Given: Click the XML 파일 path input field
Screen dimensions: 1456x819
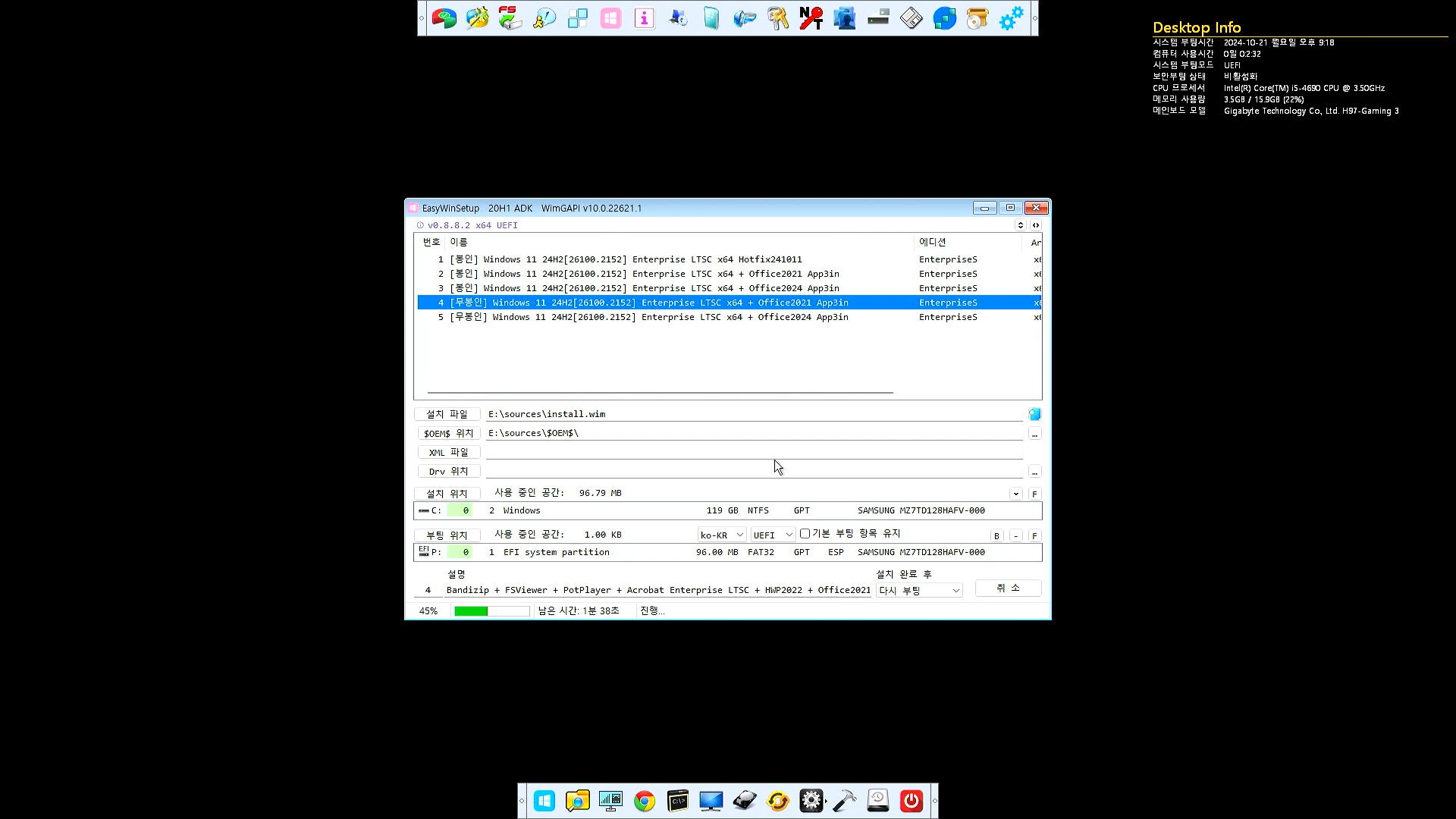Looking at the screenshot, I should tap(754, 452).
